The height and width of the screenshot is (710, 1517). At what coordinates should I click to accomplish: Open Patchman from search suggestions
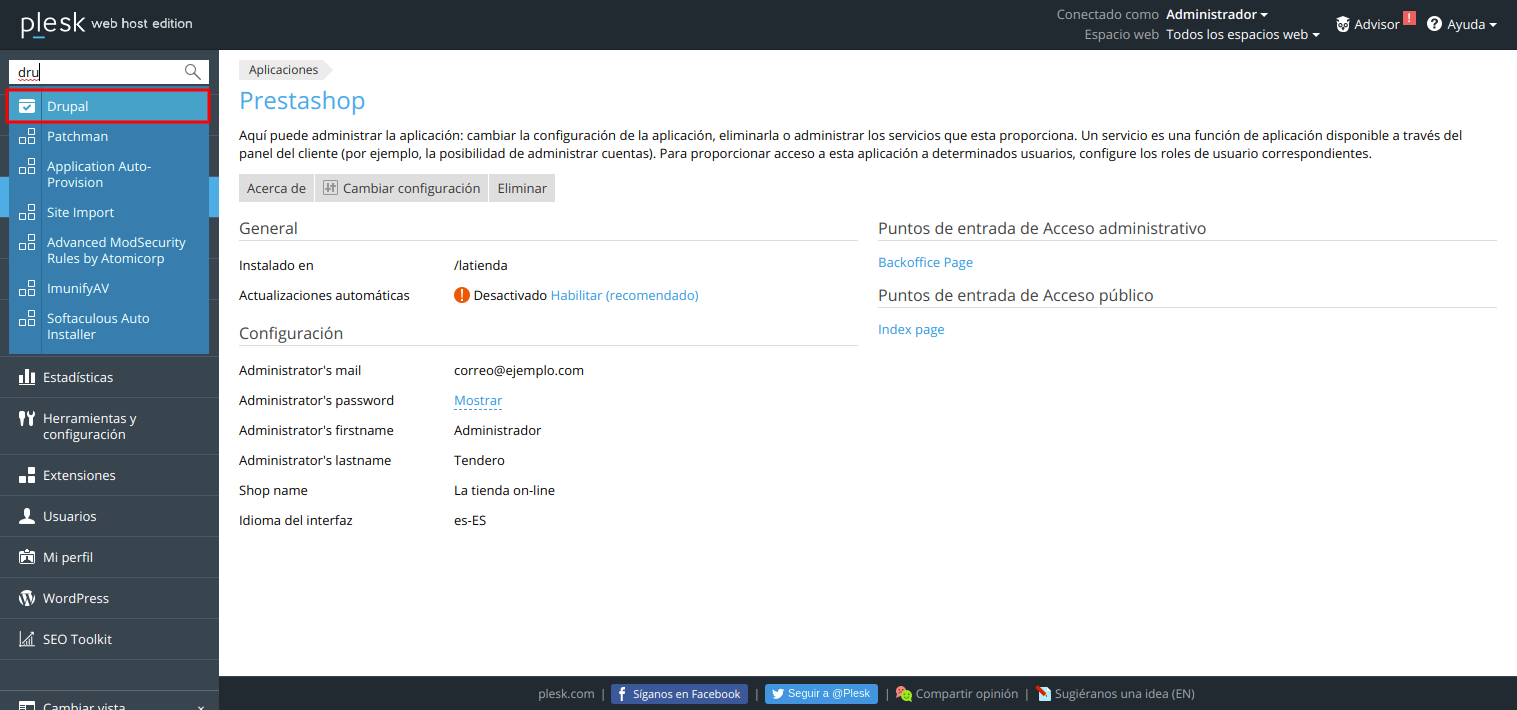click(x=77, y=136)
